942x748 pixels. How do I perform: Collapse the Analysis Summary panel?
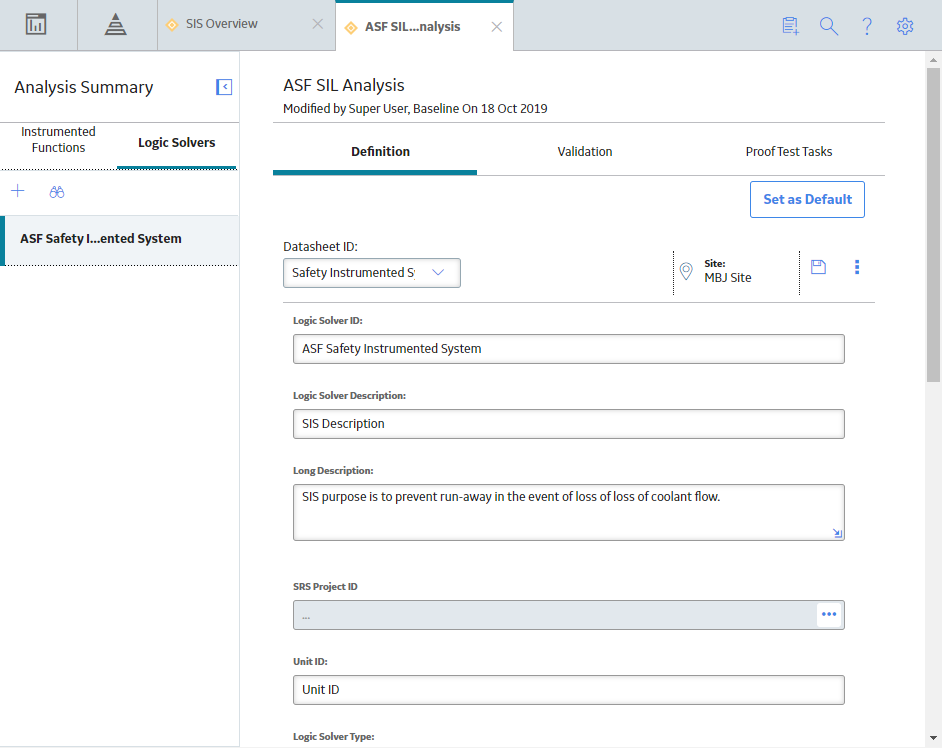(x=224, y=87)
